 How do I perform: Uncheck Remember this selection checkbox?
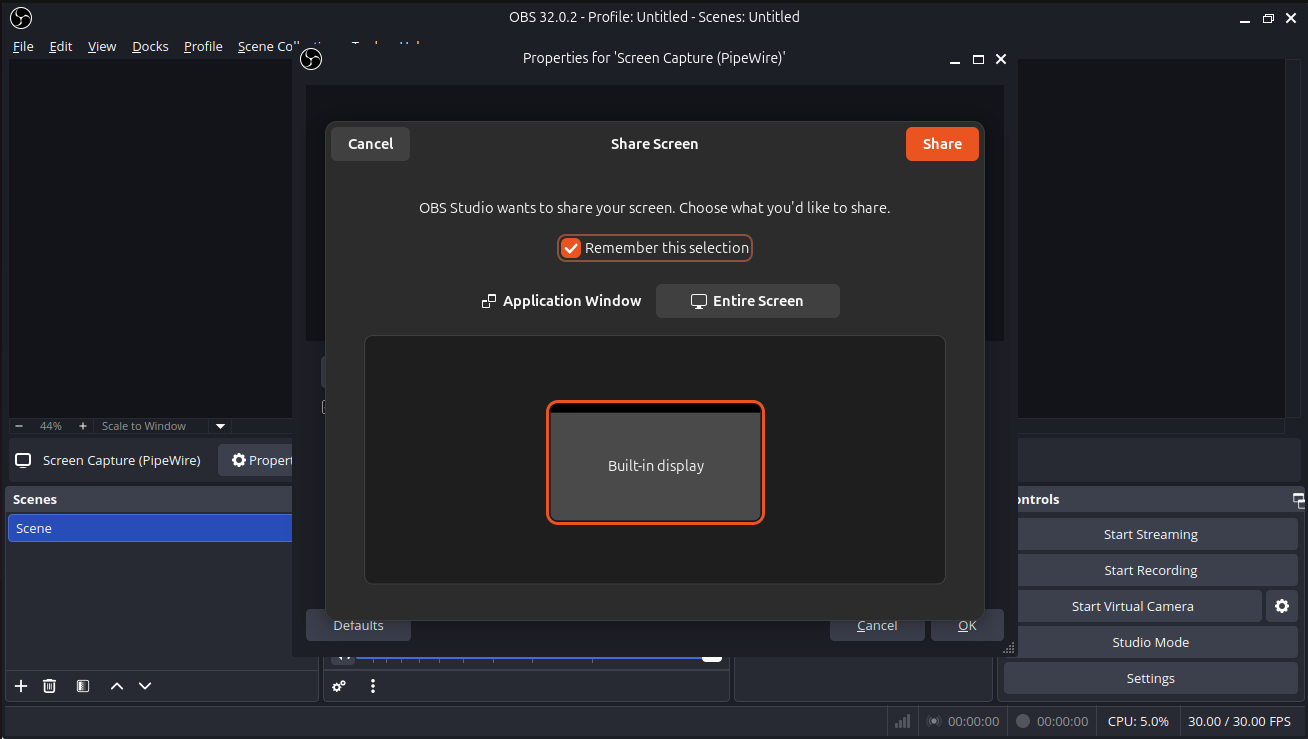pos(571,248)
